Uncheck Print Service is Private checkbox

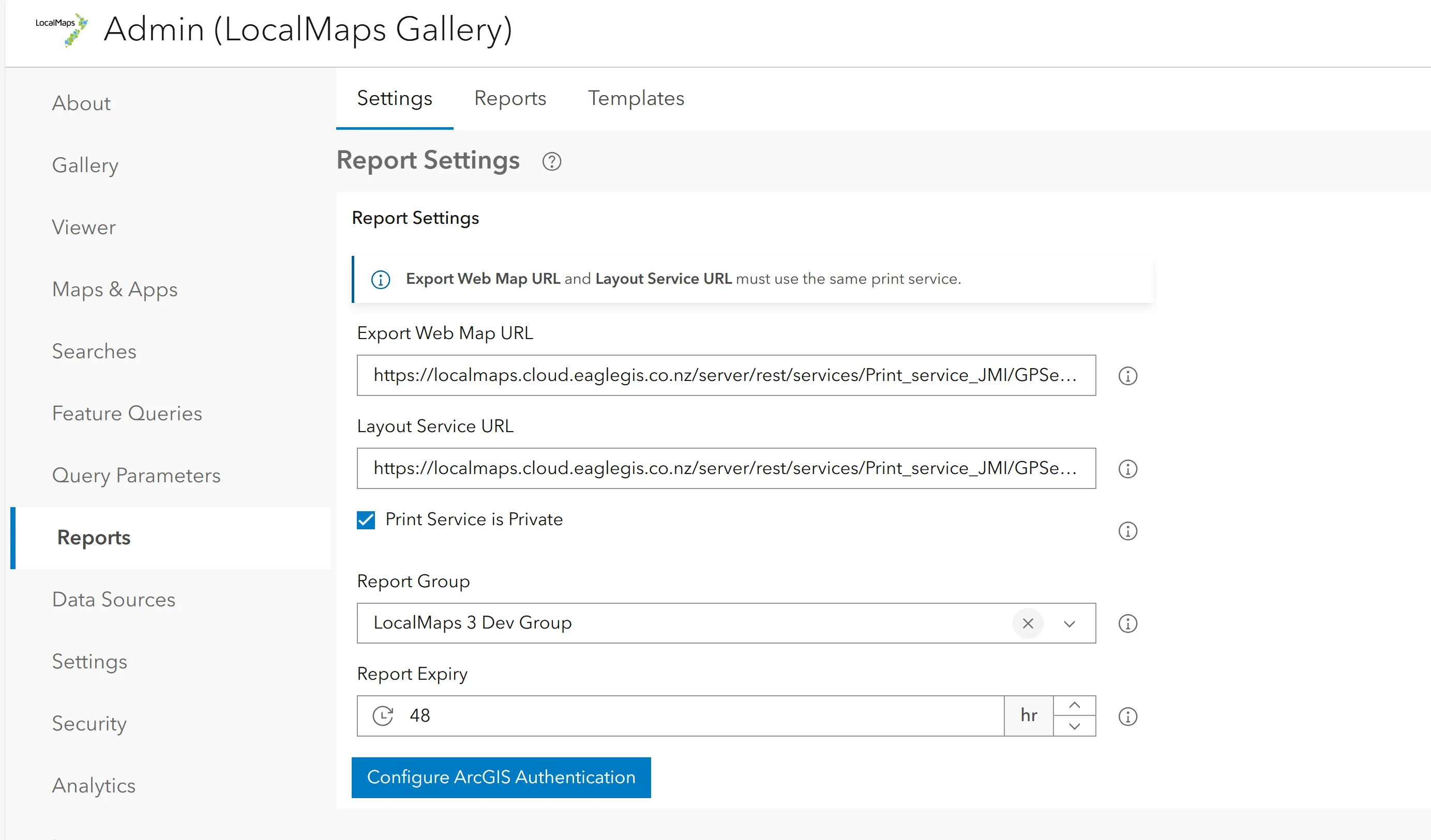coord(366,520)
